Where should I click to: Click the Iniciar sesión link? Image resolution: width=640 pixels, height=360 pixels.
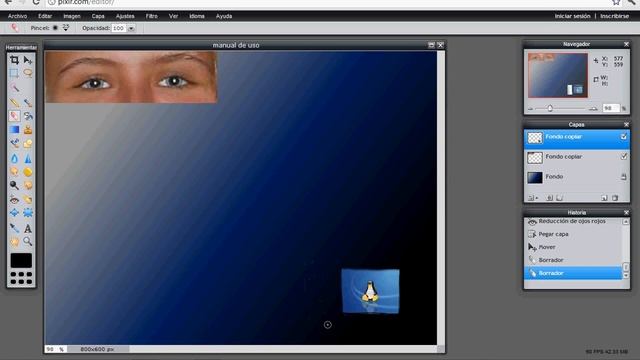(x=572, y=16)
